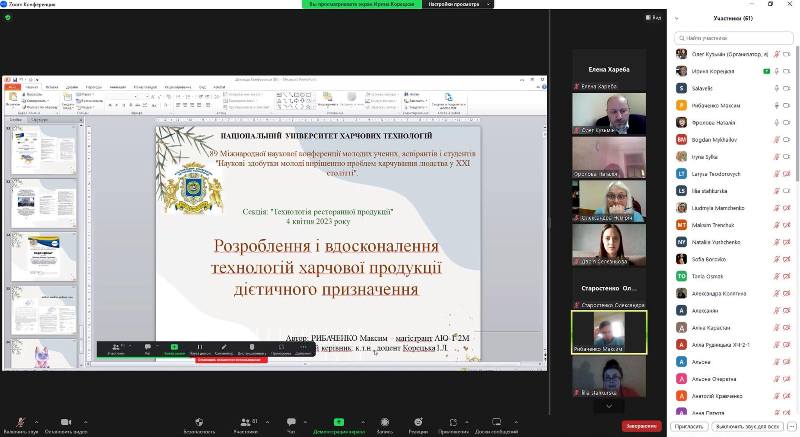Screen dimensions: 800x437
Task: Click the stop video camera icon
Action: [66, 422]
